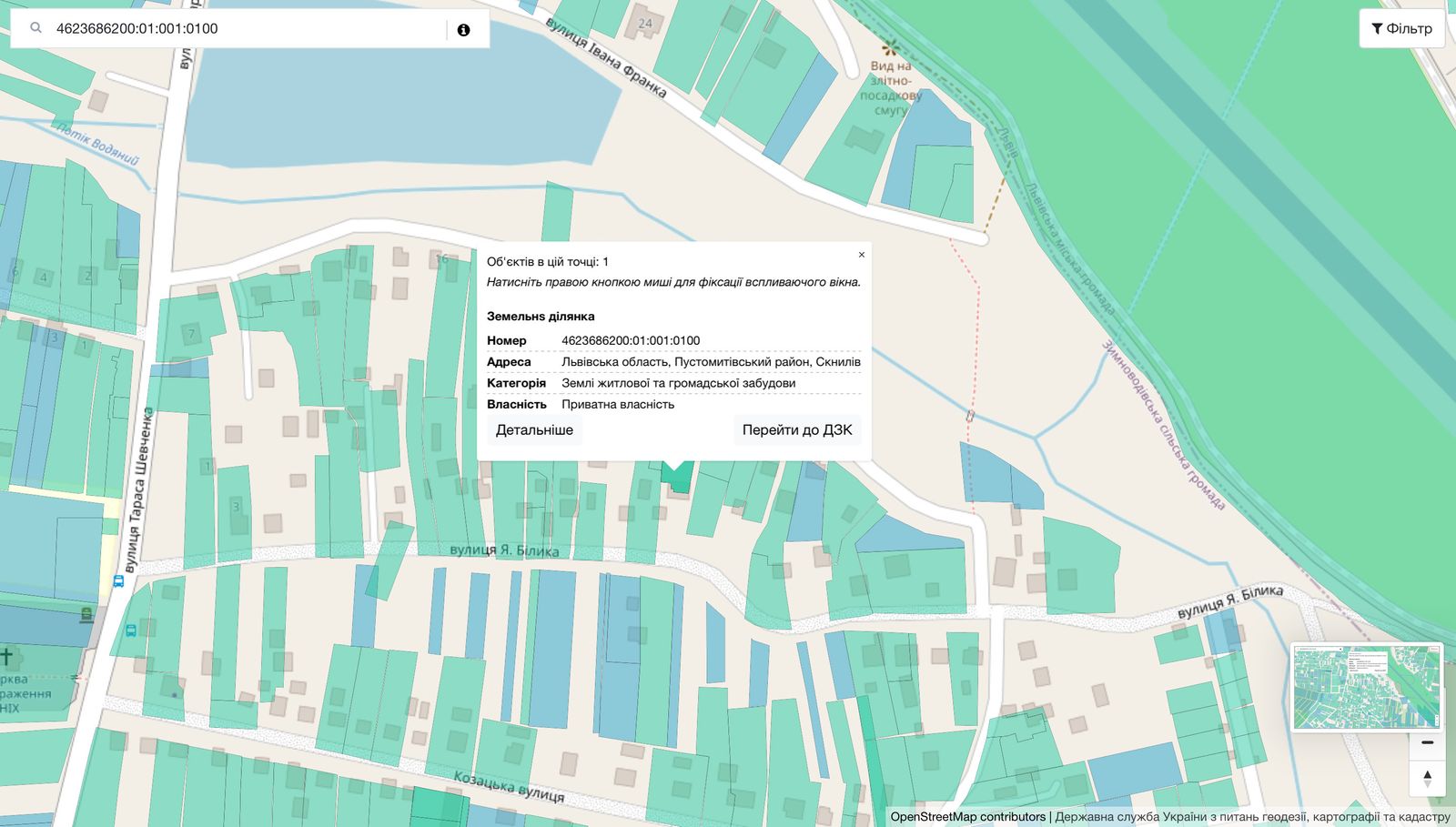Viewport: 1456px width, 827px height.
Task: Select parcel number 4623686200:01:001:0100 text in popup
Action: 631,340
